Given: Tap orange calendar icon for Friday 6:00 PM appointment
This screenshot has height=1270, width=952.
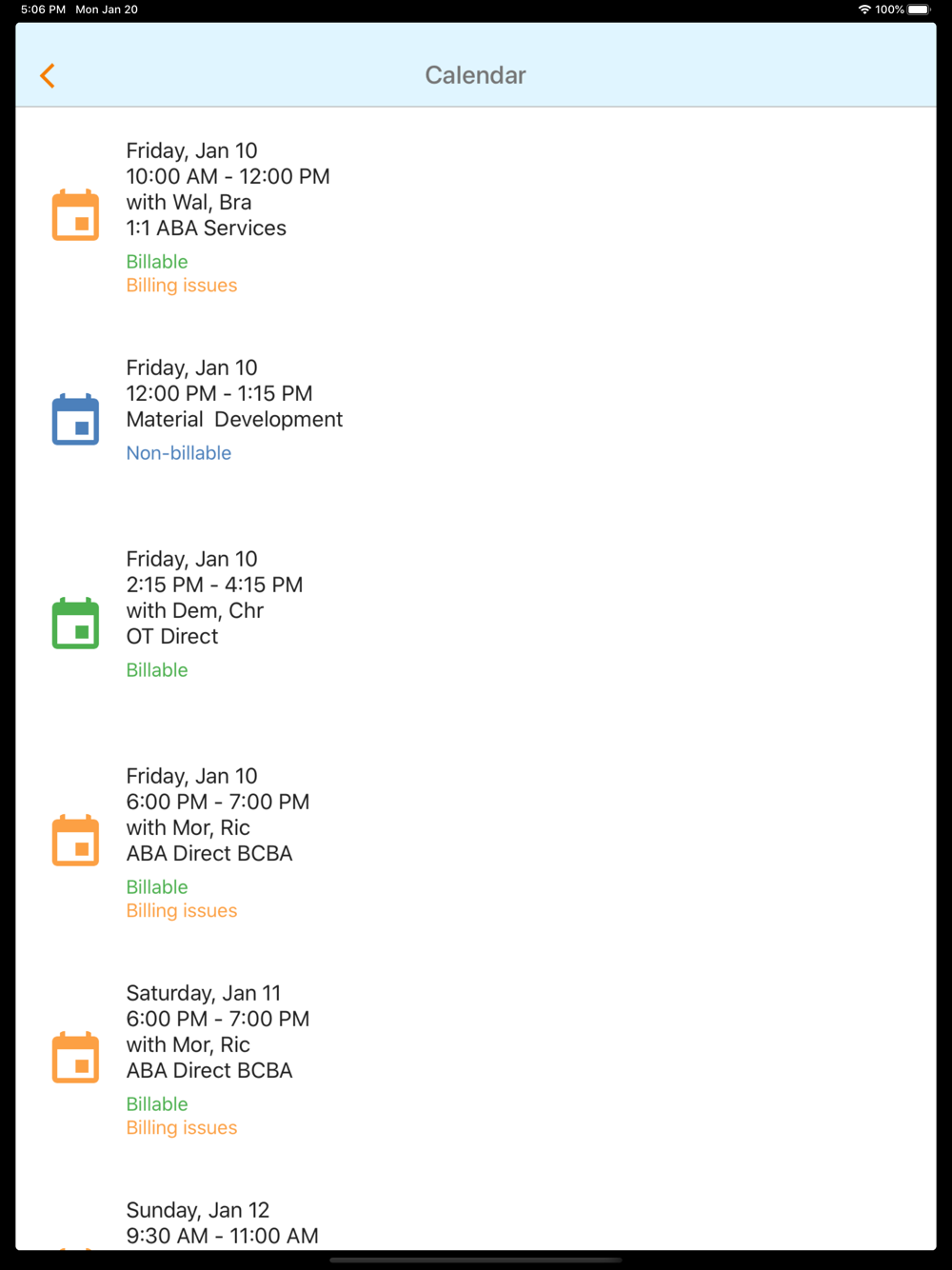Looking at the screenshot, I should (x=75, y=841).
